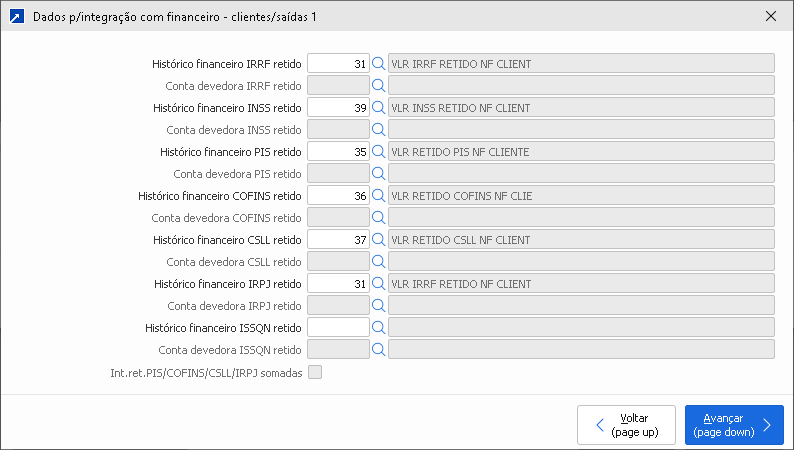Image resolution: width=794 pixels, height=450 pixels.
Task: Click the Histórico financeiro PIS retido field
Action: [x=339, y=151]
